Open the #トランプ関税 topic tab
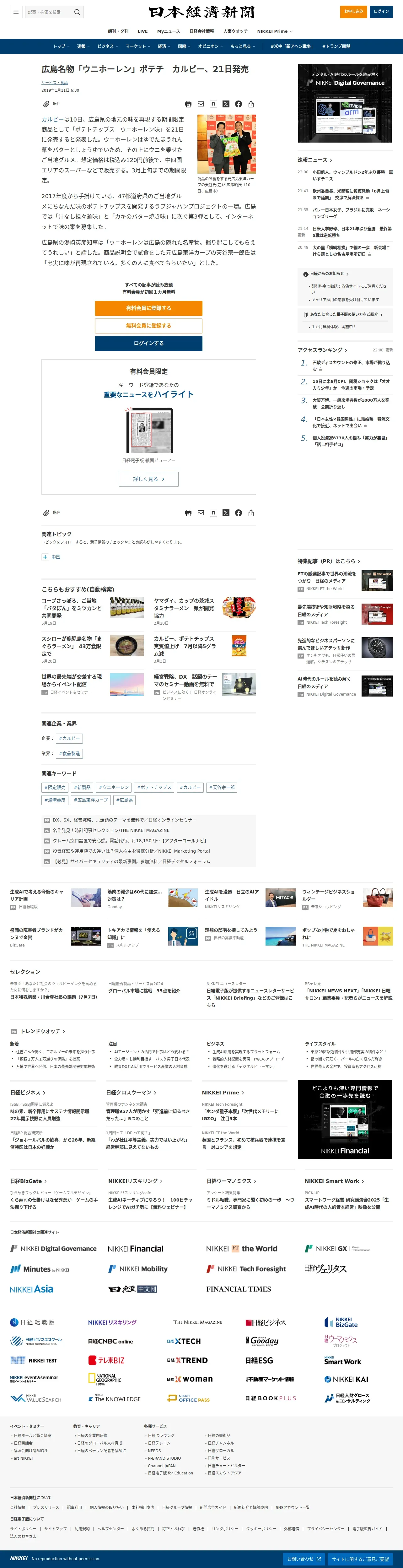The height and width of the screenshot is (1568, 403). [337, 46]
